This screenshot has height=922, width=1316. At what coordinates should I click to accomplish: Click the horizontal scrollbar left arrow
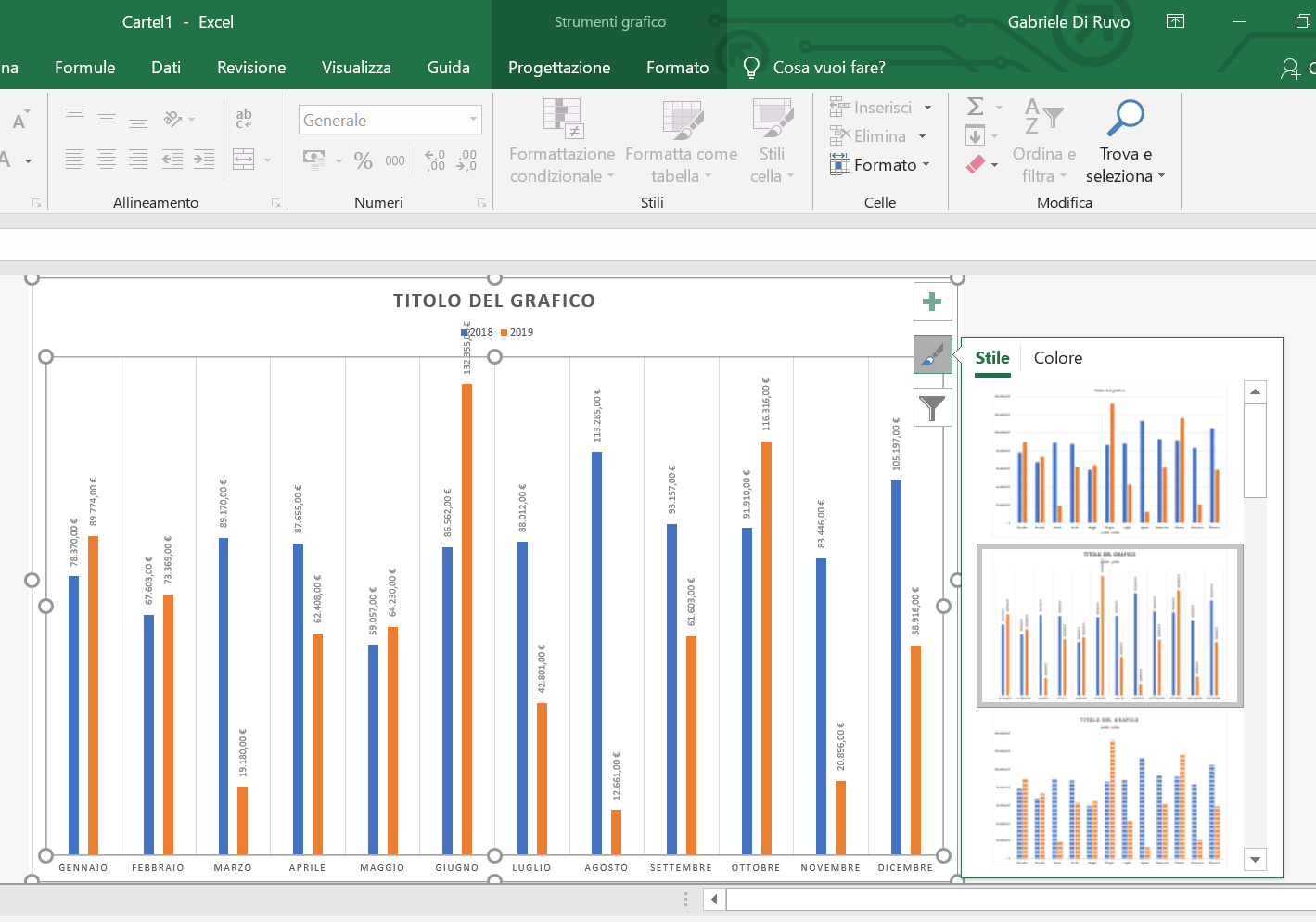pos(714,899)
